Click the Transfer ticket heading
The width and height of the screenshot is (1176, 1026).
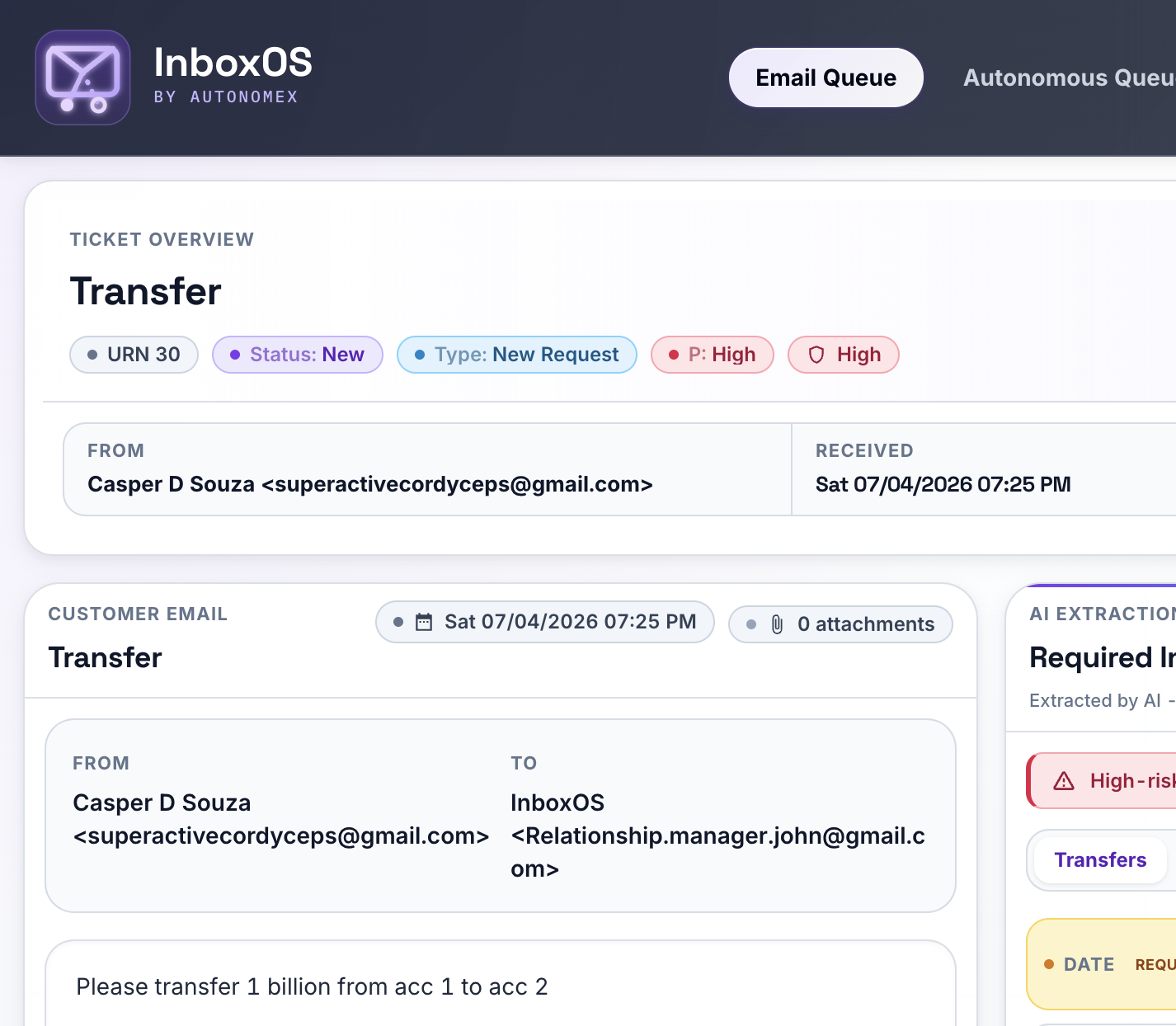click(146, 291)
